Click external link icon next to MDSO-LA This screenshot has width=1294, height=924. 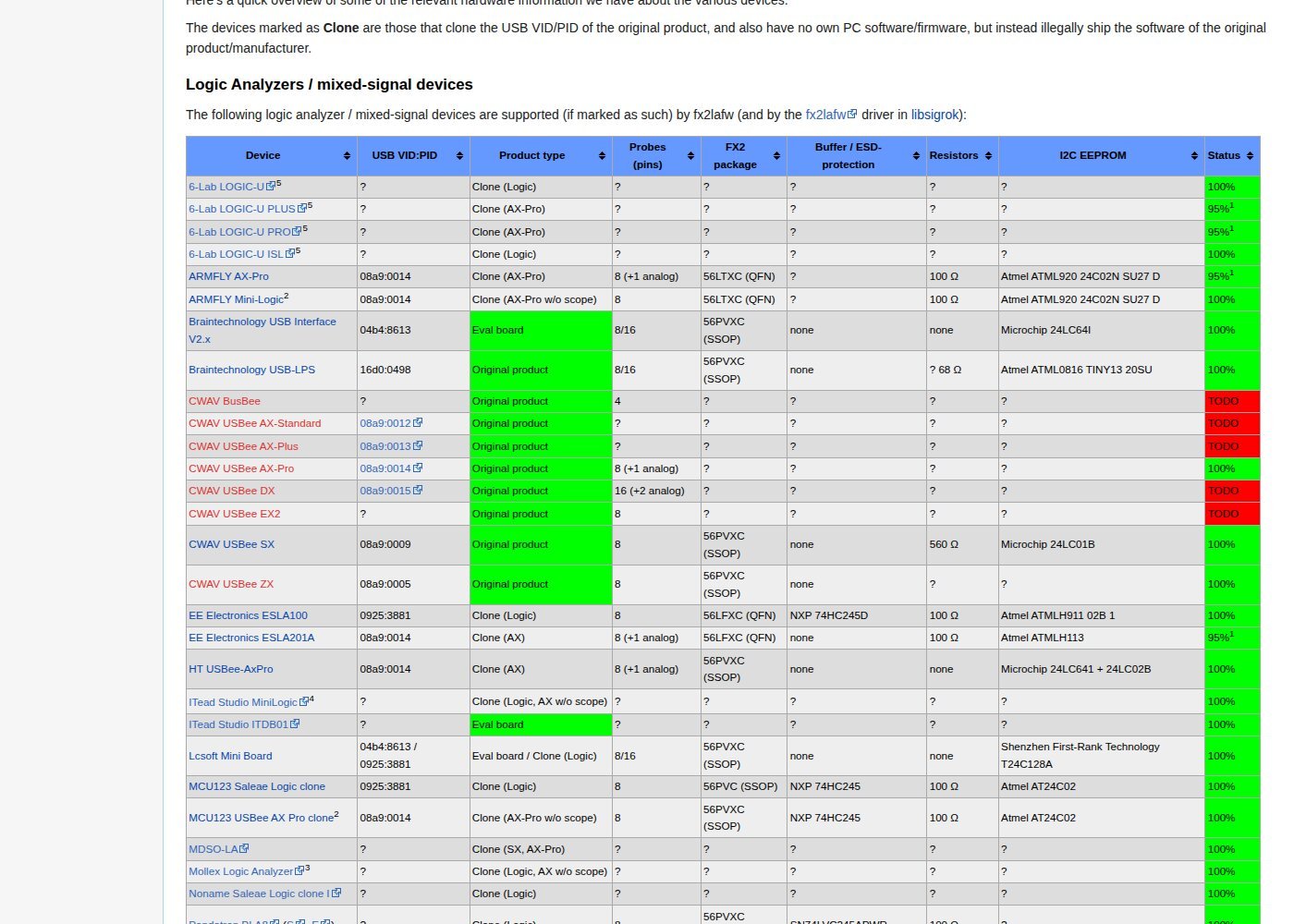tap(244, 849)
